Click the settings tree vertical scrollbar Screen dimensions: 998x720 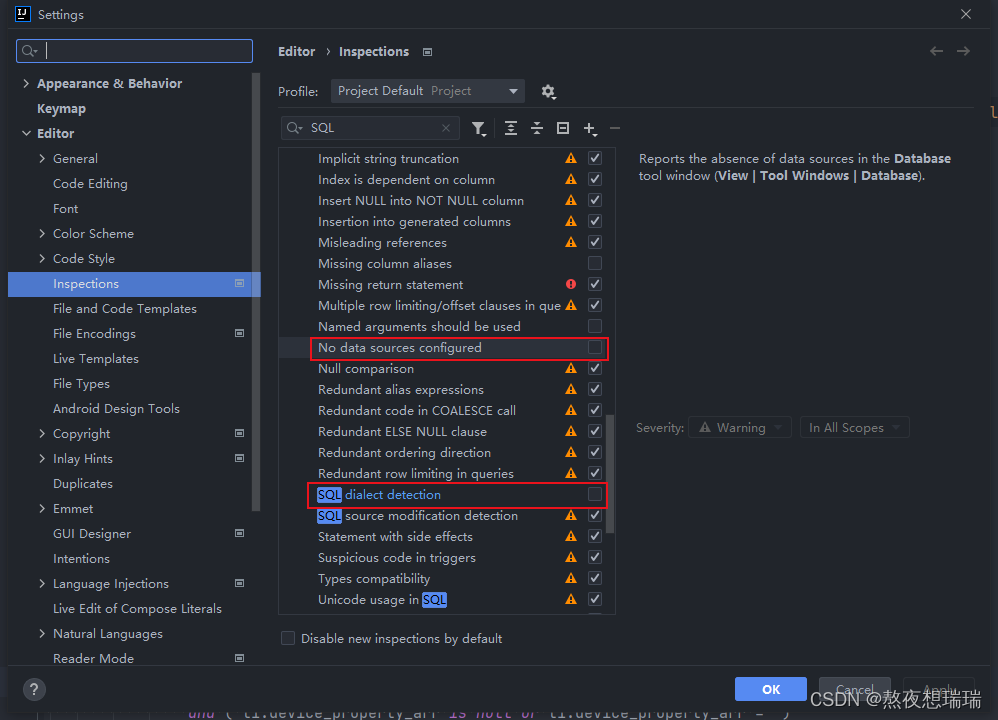(256, 292)
